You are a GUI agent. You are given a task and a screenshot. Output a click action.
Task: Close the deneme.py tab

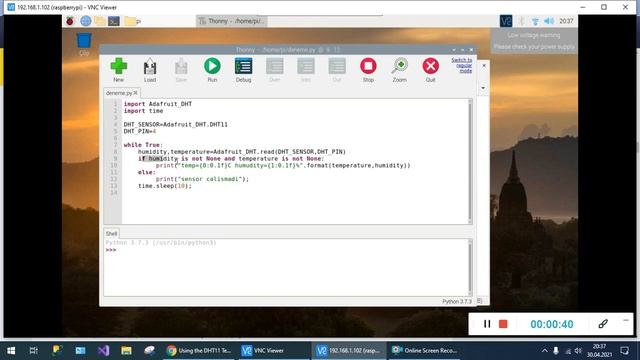pos(136,93)
